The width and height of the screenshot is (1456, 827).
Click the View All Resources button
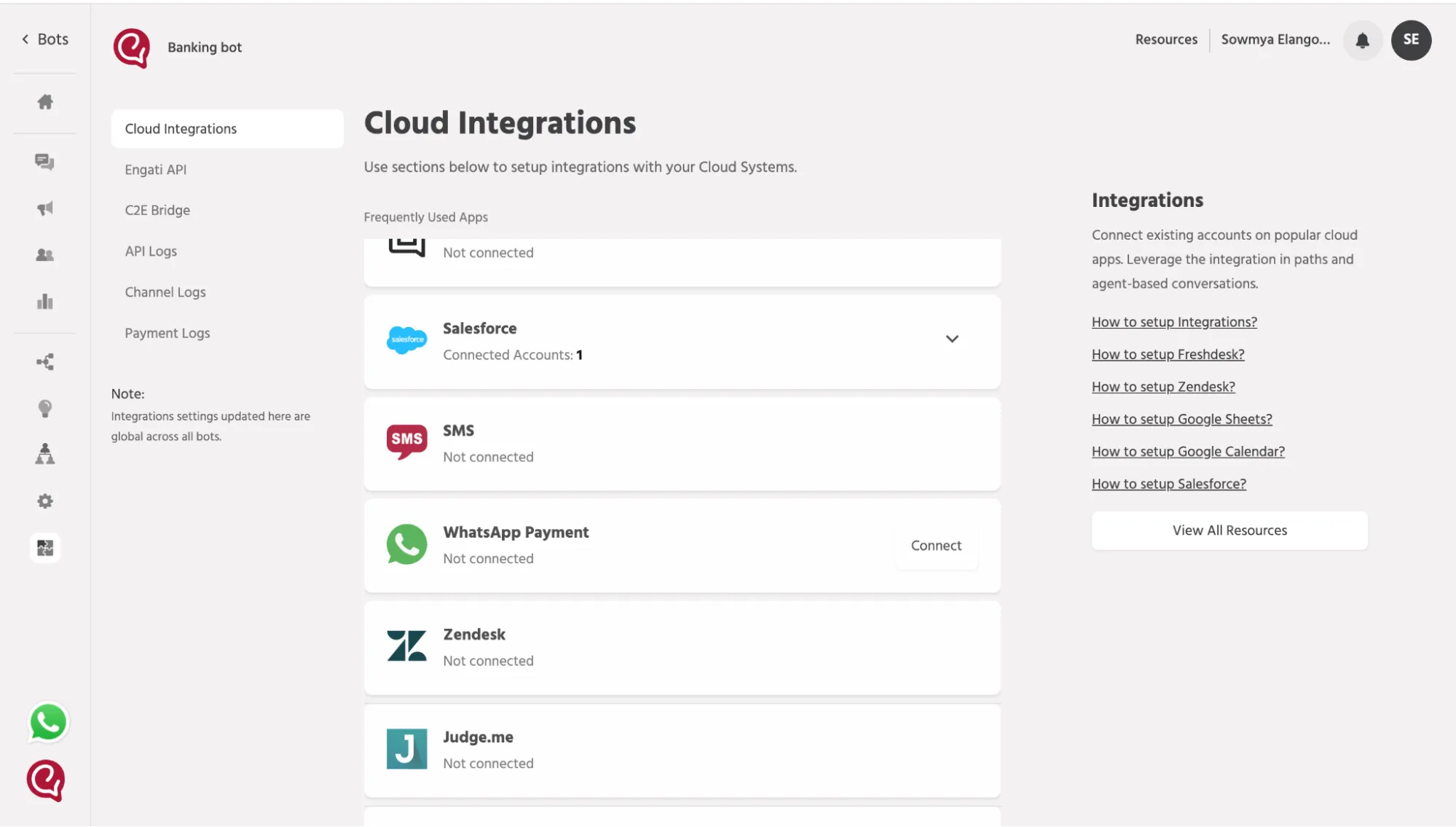1230,530
